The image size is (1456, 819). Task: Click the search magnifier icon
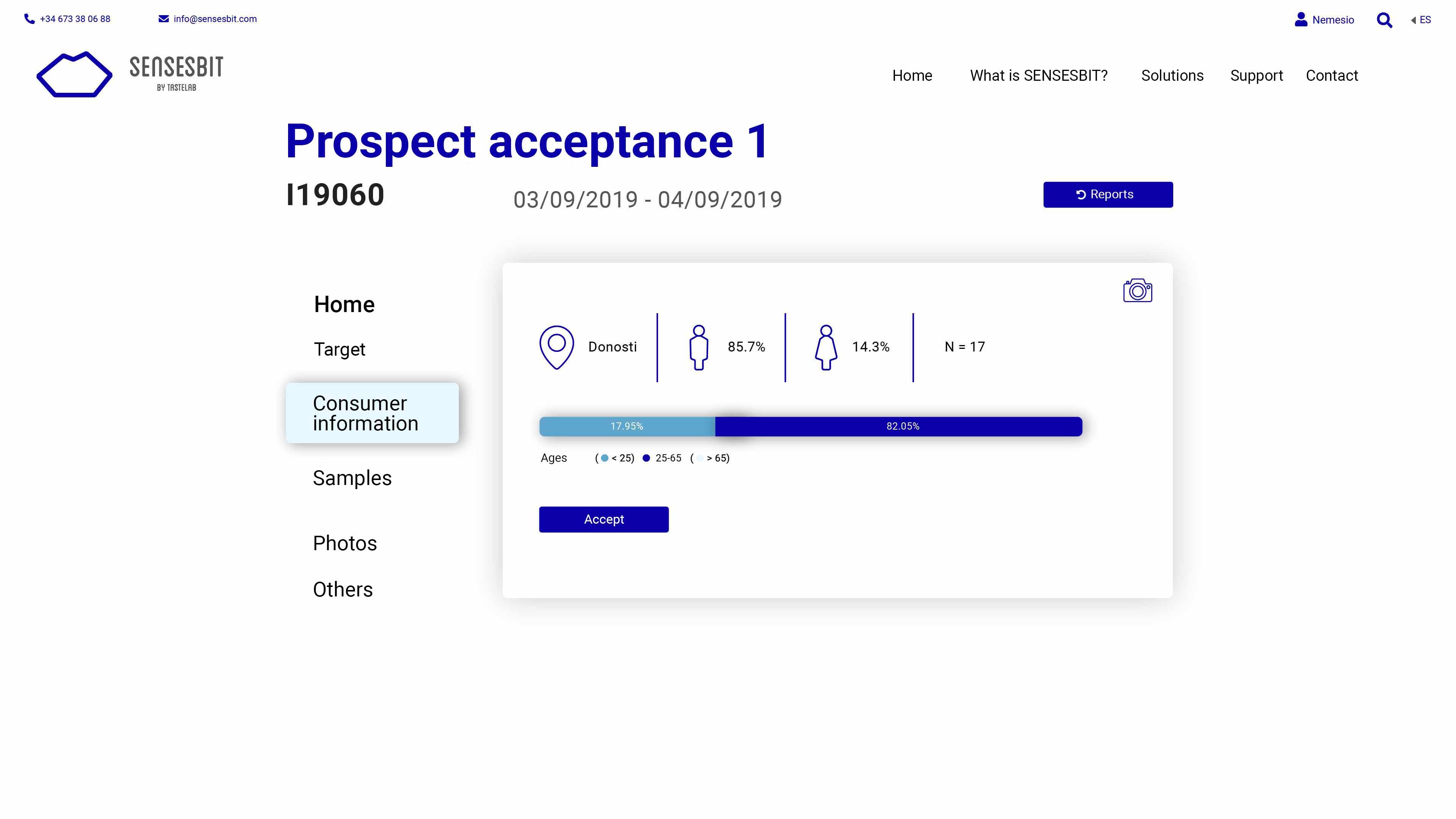(1384, 20)
